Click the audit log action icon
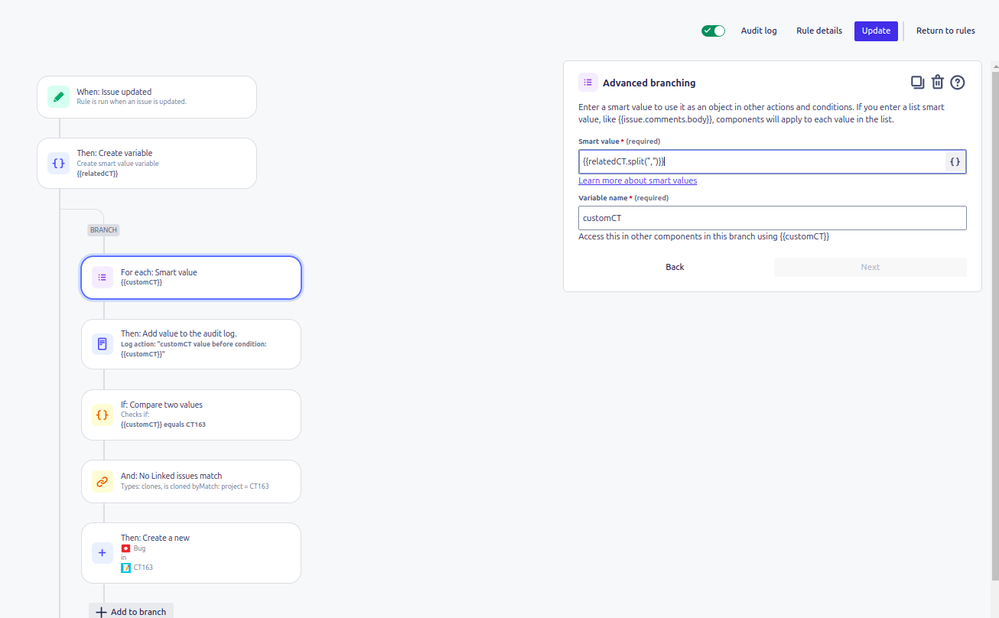Viewport: 999px width, 618px height. click(102, 343)
